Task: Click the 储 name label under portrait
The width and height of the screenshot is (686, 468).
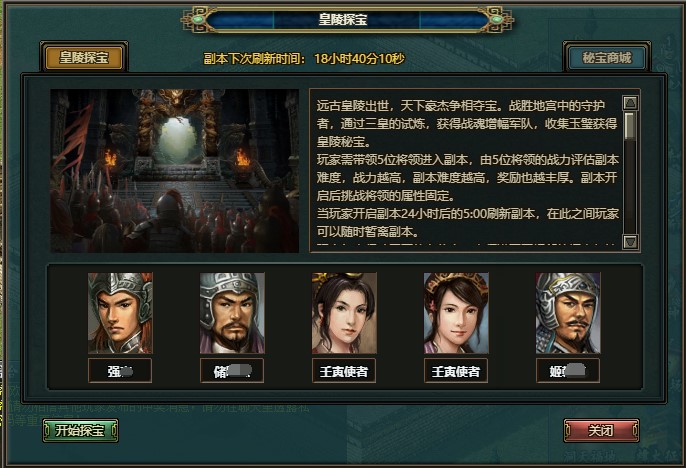Action: 232,371
